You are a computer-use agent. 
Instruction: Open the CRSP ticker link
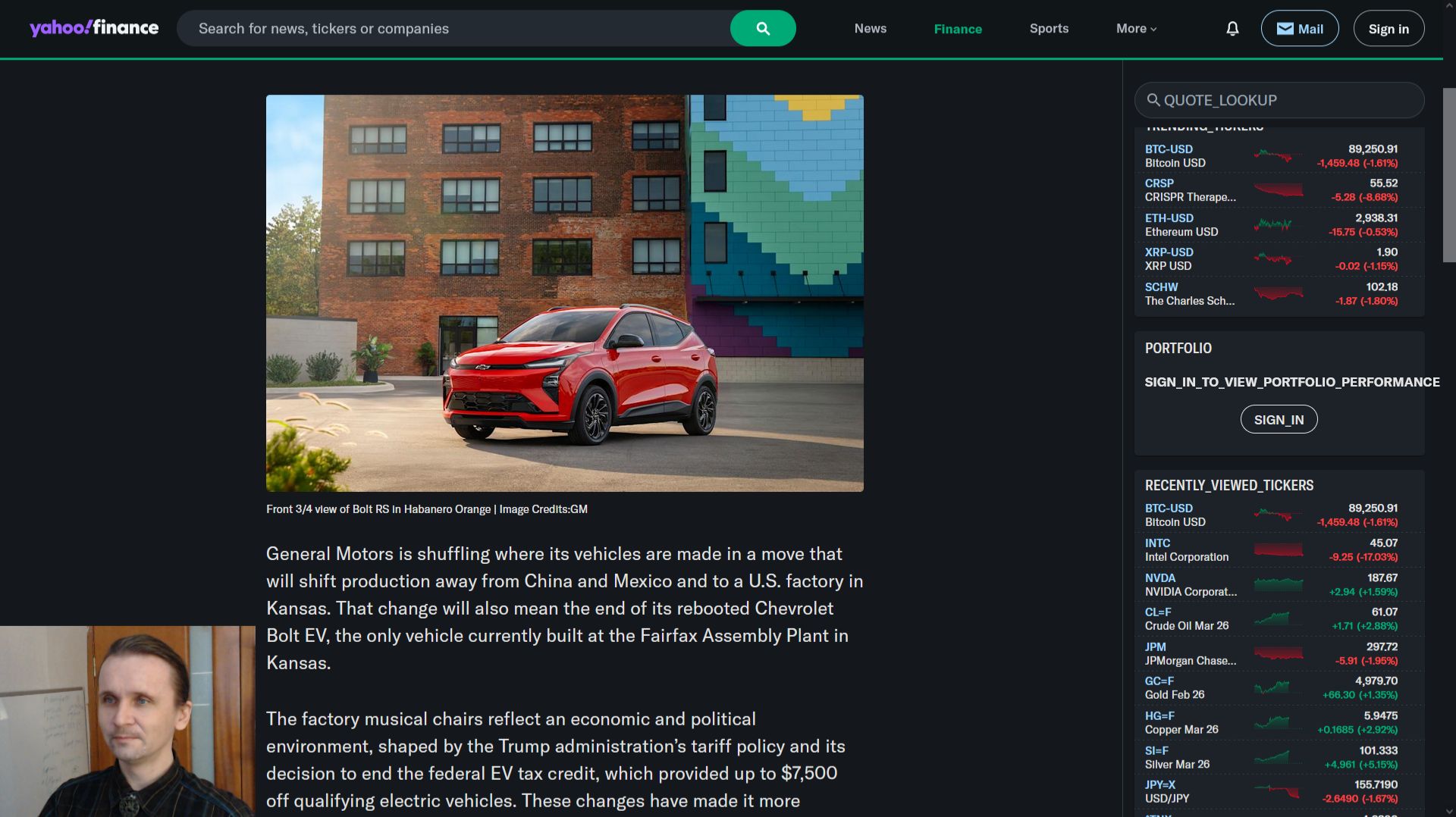[1159, 183]
